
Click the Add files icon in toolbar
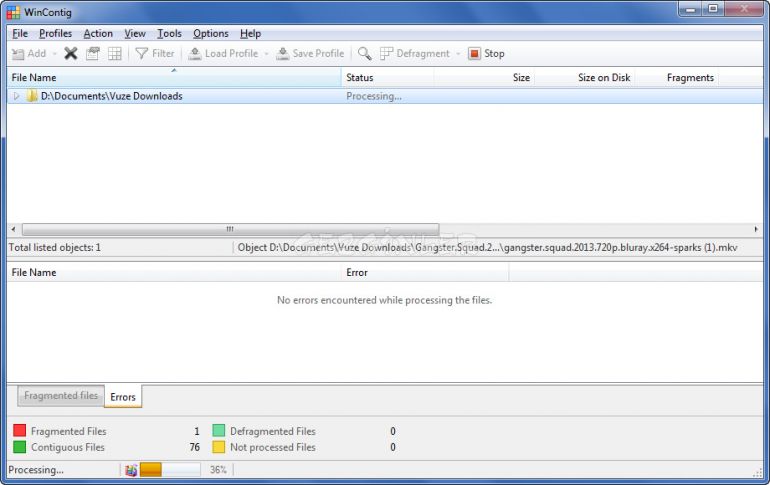pyautogui.click(x=18, y=54)
